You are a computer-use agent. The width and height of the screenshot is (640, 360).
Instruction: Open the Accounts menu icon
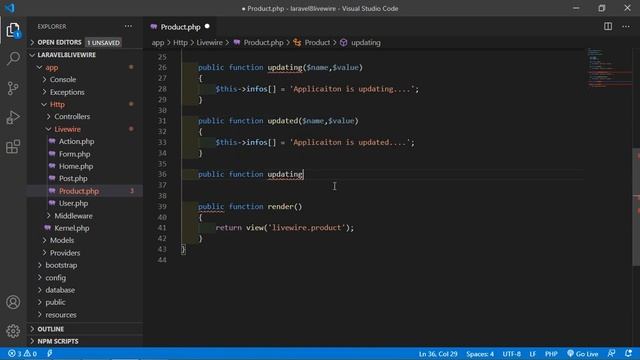(13, 302)
